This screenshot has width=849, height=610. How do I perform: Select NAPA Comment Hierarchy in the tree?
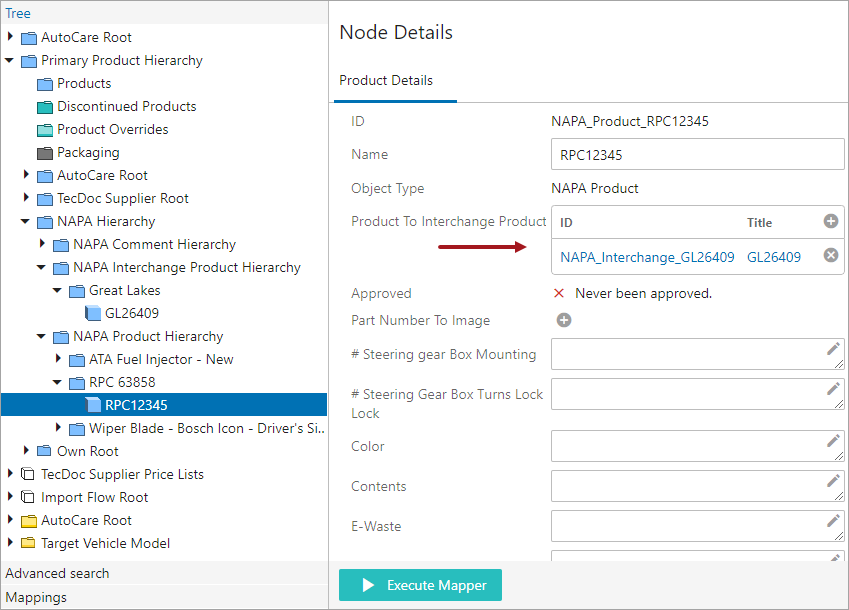coord(154,244)
